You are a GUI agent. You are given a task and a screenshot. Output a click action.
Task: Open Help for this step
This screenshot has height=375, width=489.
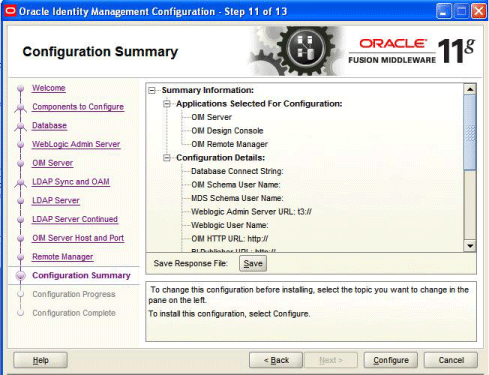pos(40,360)
